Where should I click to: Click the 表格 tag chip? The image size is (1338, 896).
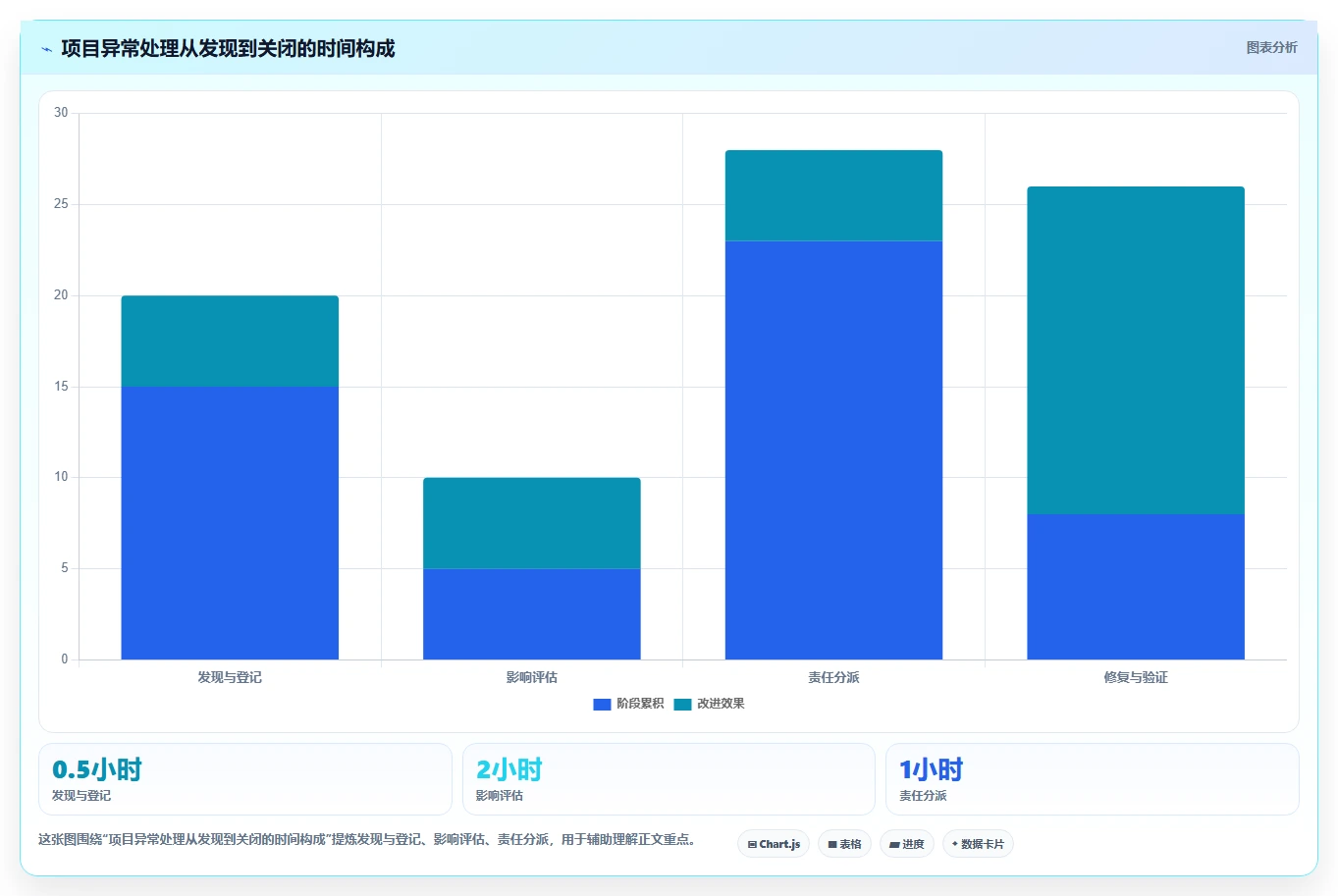tap(844, 844)
